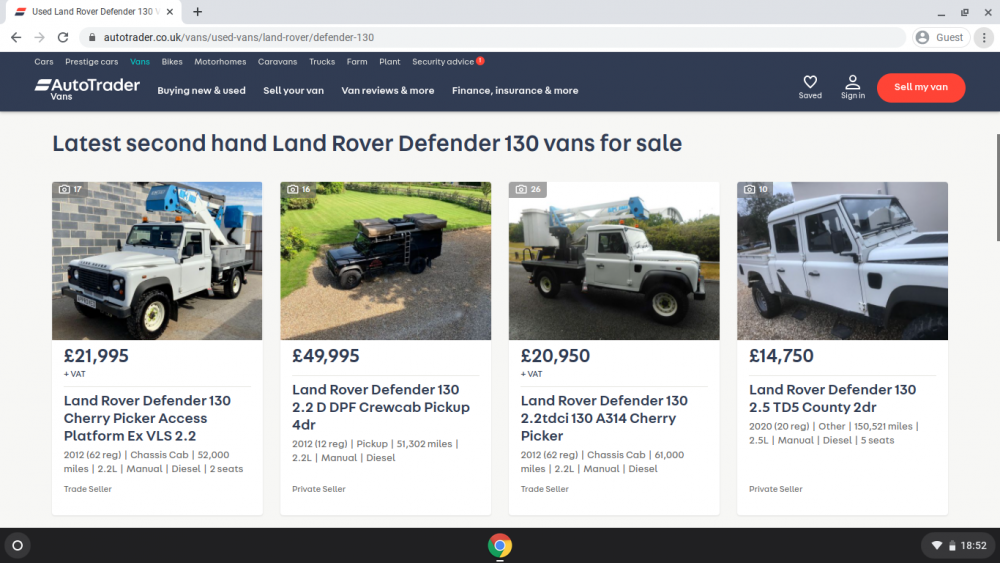The width and height of the screenshot is (1000, 563).
Task: Click the white County Defender photo
Action: 842,261
